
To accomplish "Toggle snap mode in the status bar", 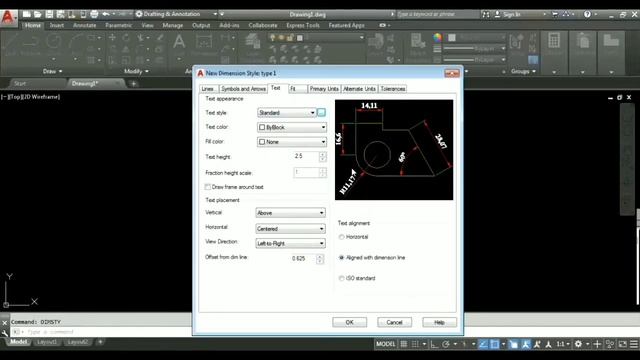I will (x=415, y=344).
